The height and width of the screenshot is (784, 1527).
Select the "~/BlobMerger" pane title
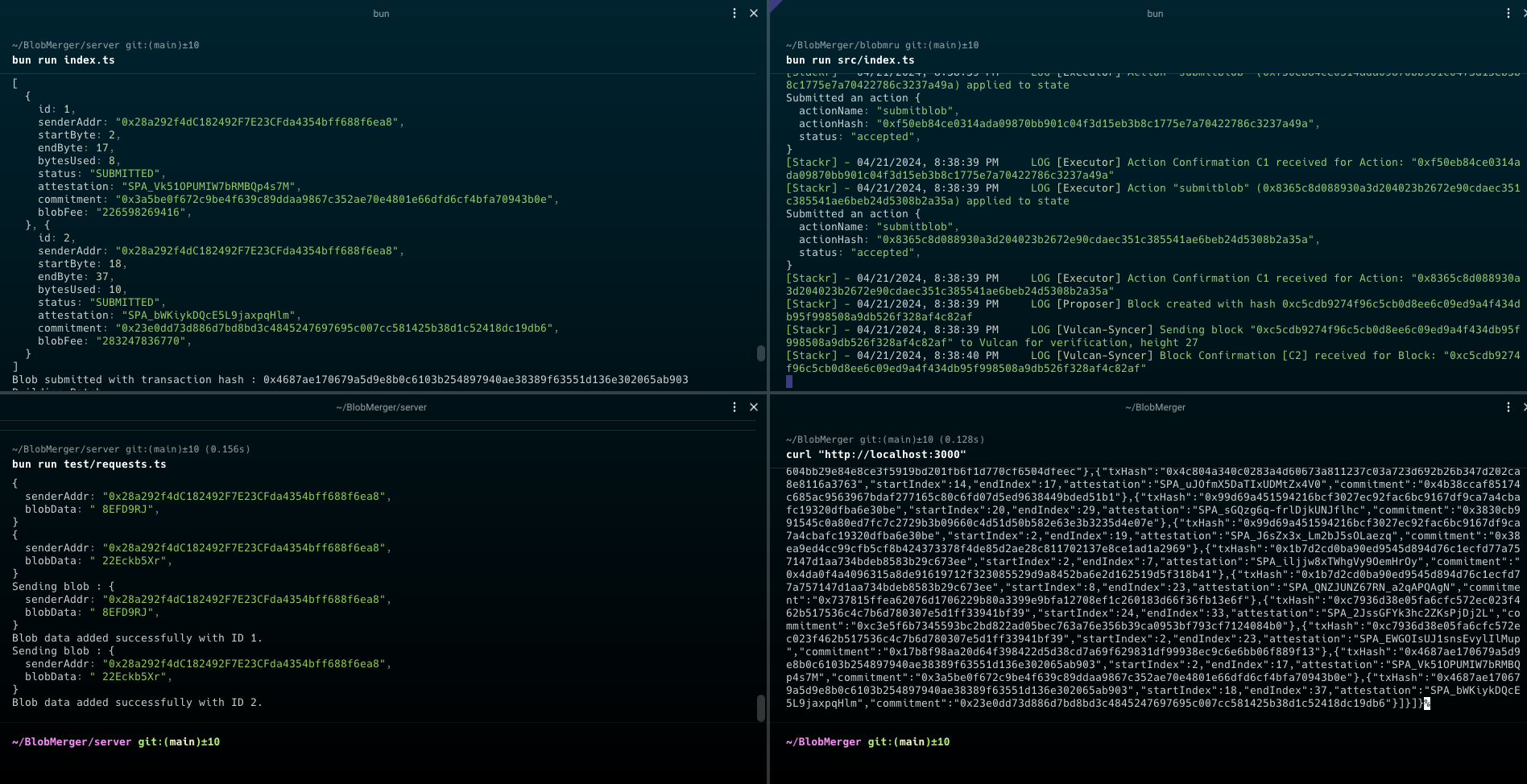tap(1156, 407)
